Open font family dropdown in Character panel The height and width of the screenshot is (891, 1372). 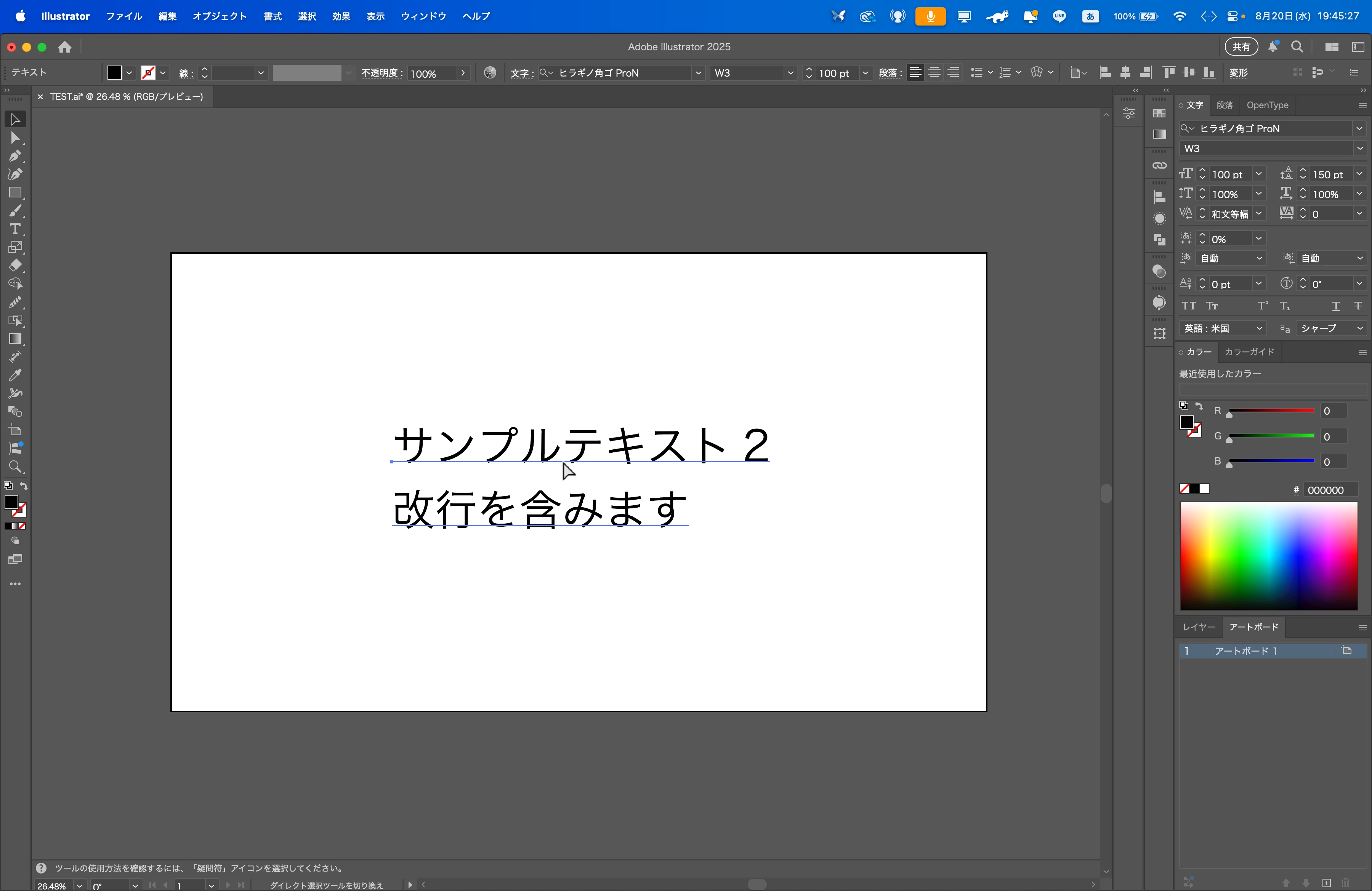point(1359,128)
